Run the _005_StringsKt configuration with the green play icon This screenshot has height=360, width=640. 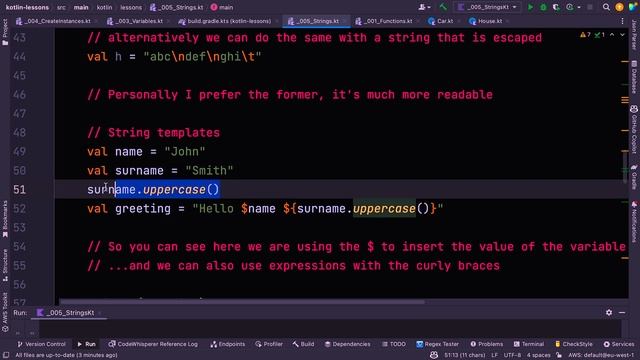(x=530, y=7)
